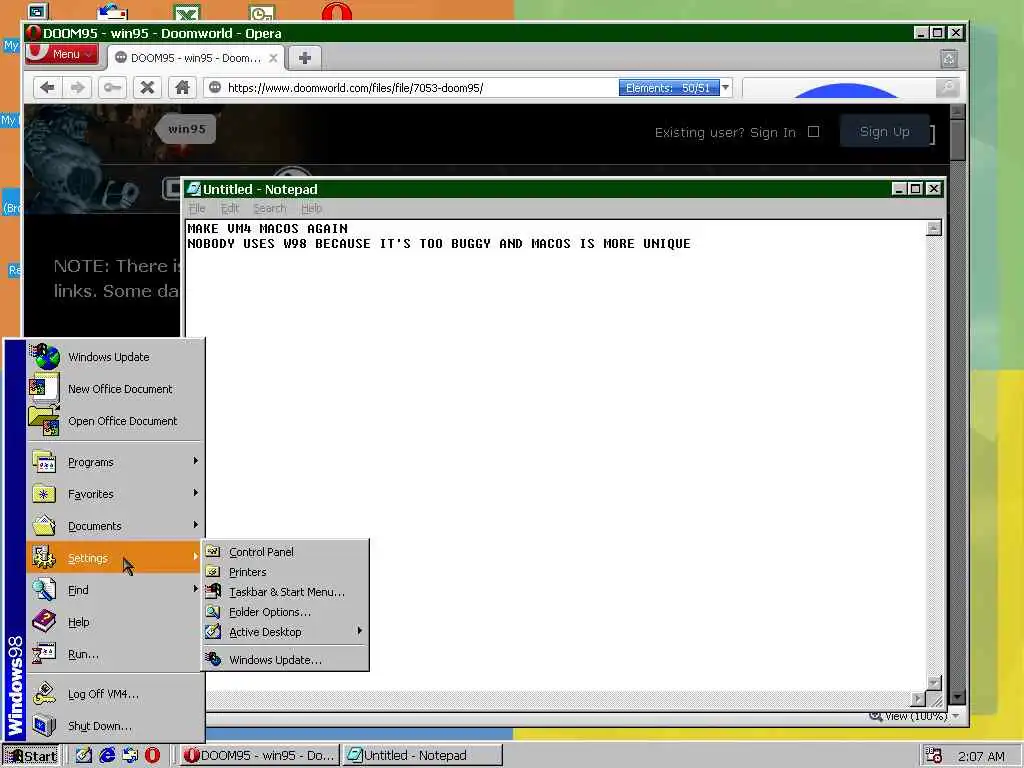Click inside the Notepad text area
The height and width of the screenshot is (768, 1024).
pyautogui.click(x=556, y=455)
